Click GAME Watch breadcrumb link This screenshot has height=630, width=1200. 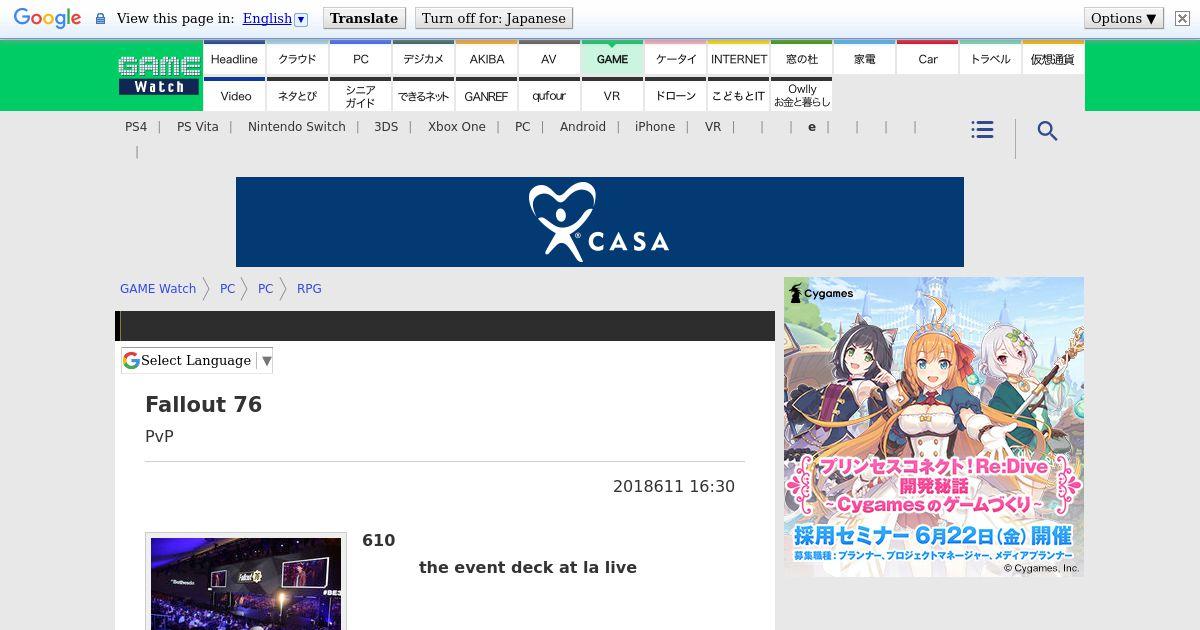click(158, 289)
